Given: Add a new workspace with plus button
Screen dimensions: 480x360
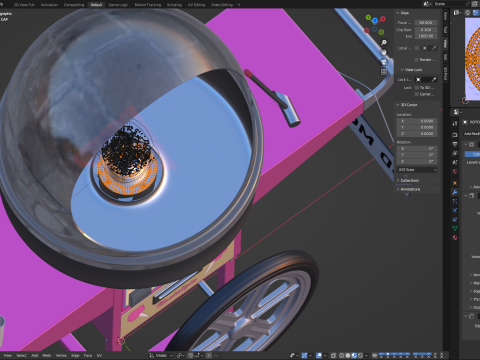Looking at the screenshot, I should (239, 5).
